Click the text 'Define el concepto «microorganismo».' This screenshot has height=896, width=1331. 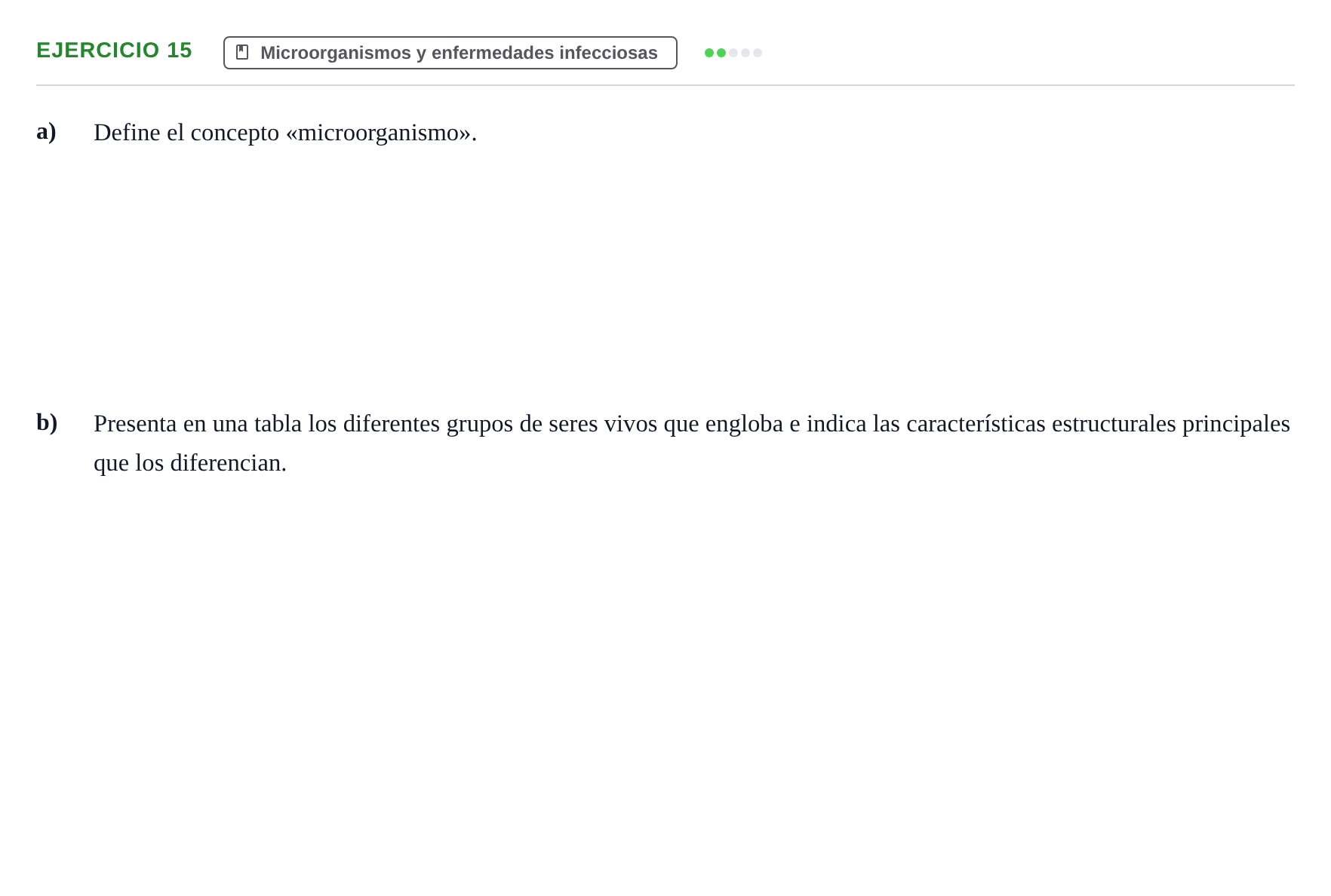pos(285,133)
